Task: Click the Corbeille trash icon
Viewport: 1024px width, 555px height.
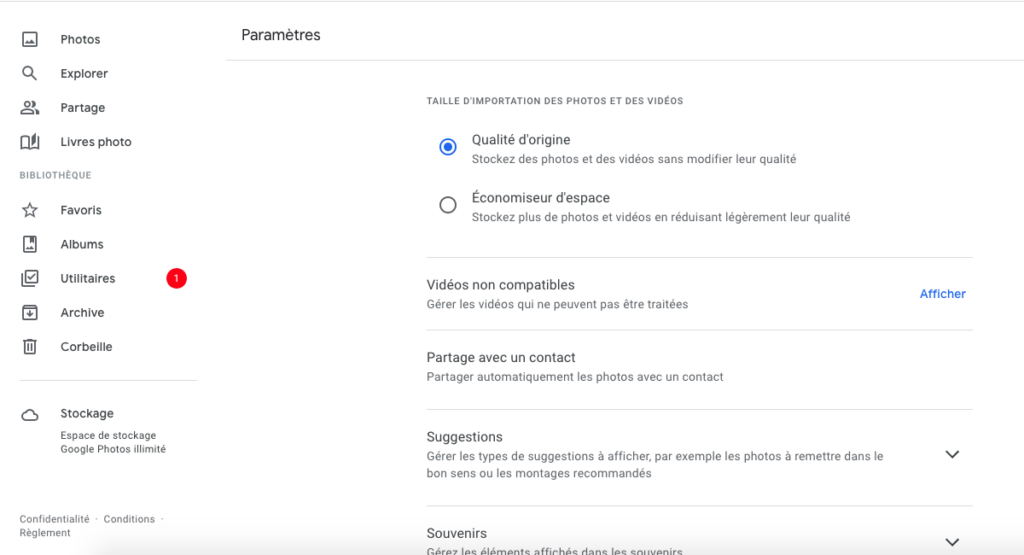Action: tap(29, 347)
